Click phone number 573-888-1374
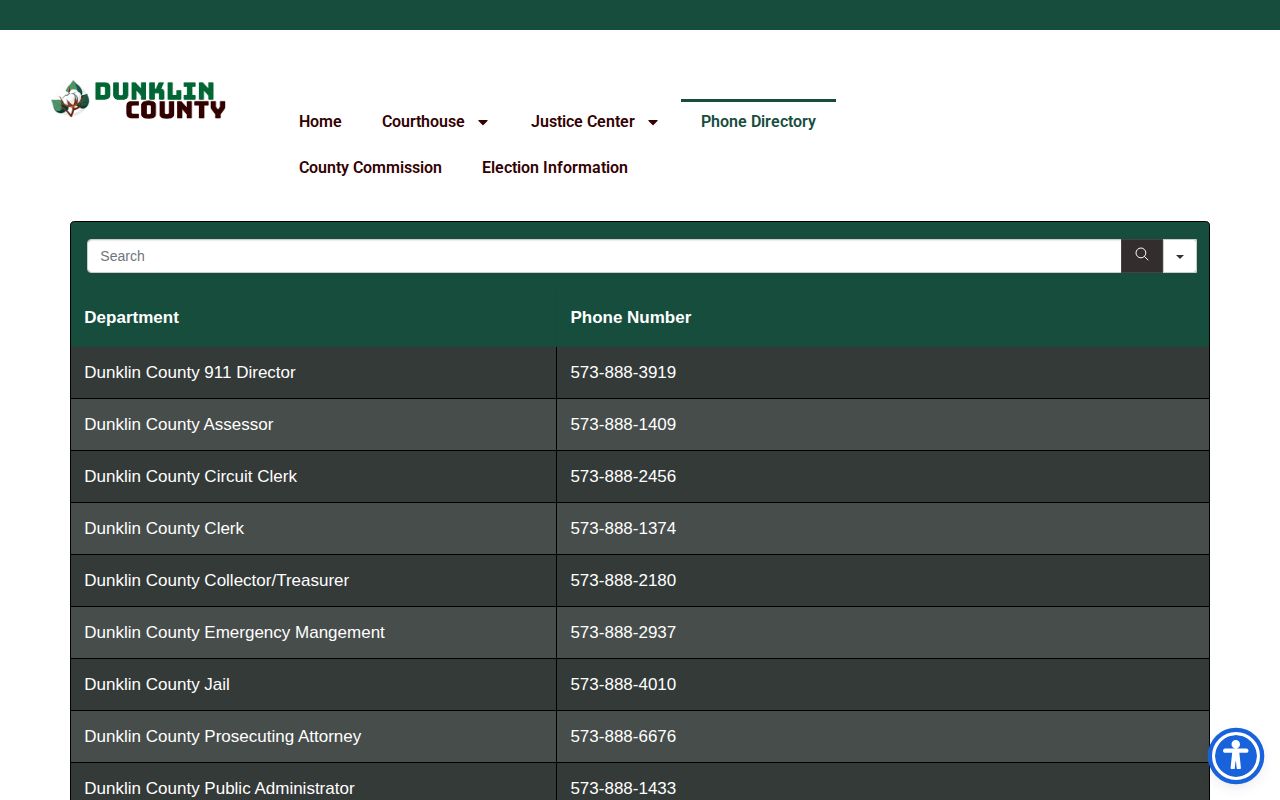This screenshot has height=800, width=1280. click(x=623, y=528)
